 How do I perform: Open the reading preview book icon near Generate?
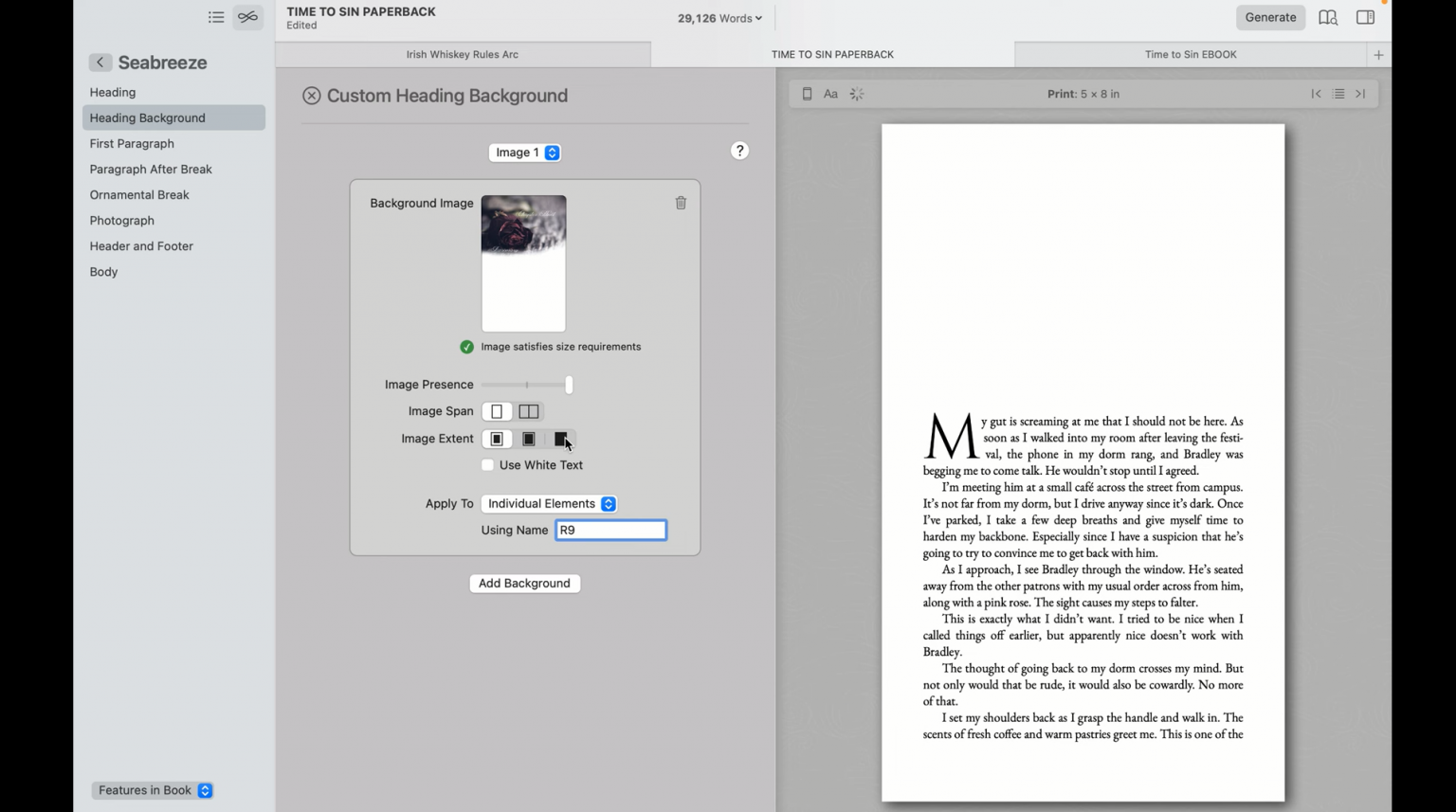[x=1327, y=16]
